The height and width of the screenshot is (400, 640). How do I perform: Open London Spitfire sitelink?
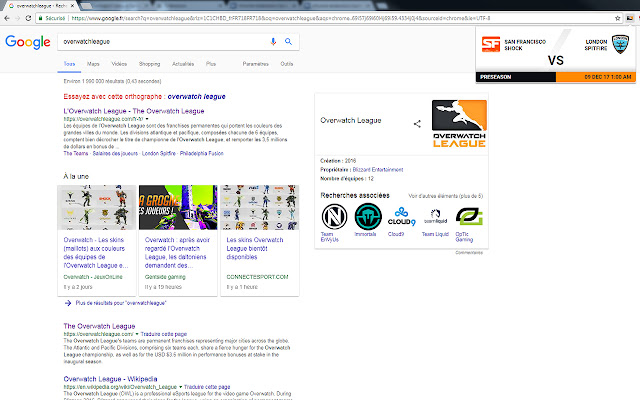[x=159, y=153]
